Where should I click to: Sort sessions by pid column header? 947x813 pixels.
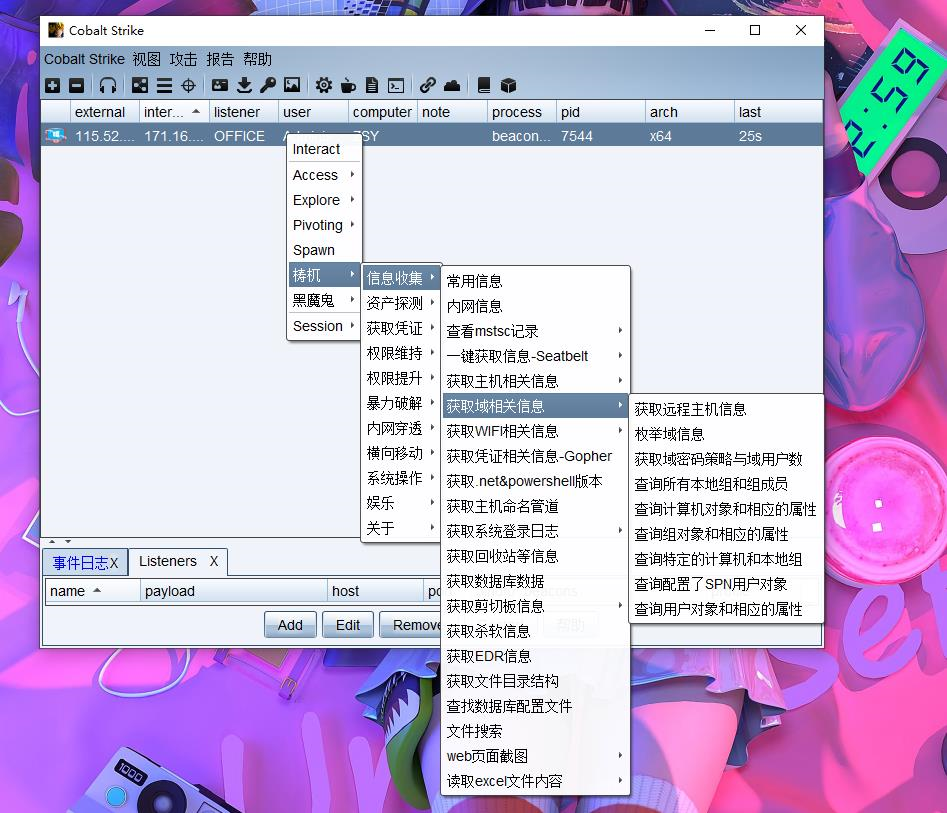(600, 112)
